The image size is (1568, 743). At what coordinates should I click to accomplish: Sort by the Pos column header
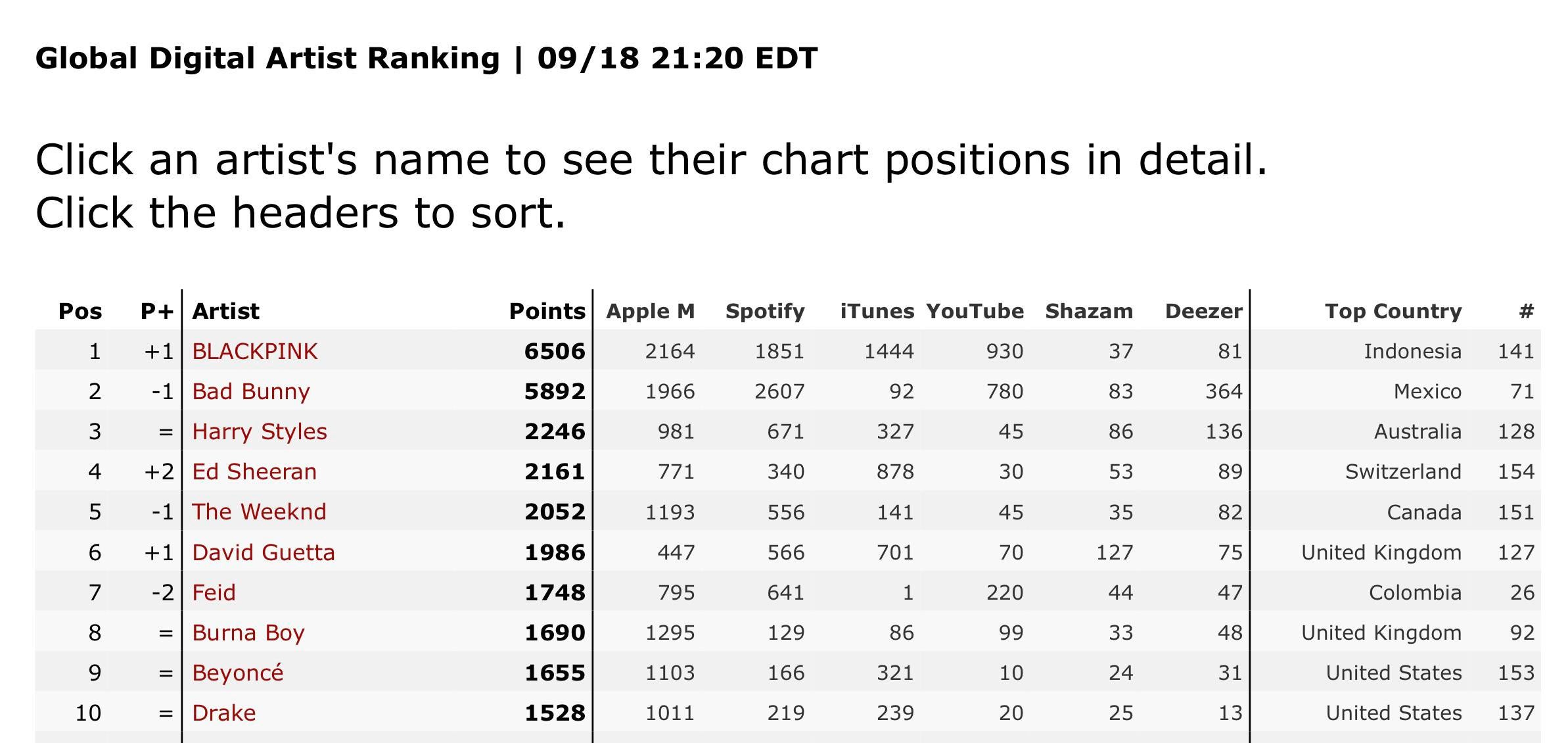click(80, 311)
